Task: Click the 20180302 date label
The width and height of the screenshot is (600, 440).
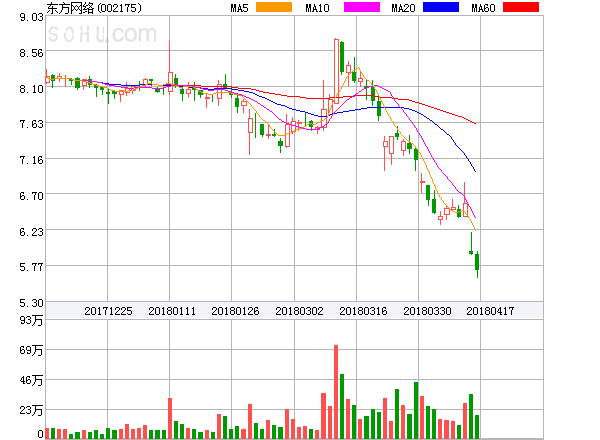Action: tap(299, 311)
